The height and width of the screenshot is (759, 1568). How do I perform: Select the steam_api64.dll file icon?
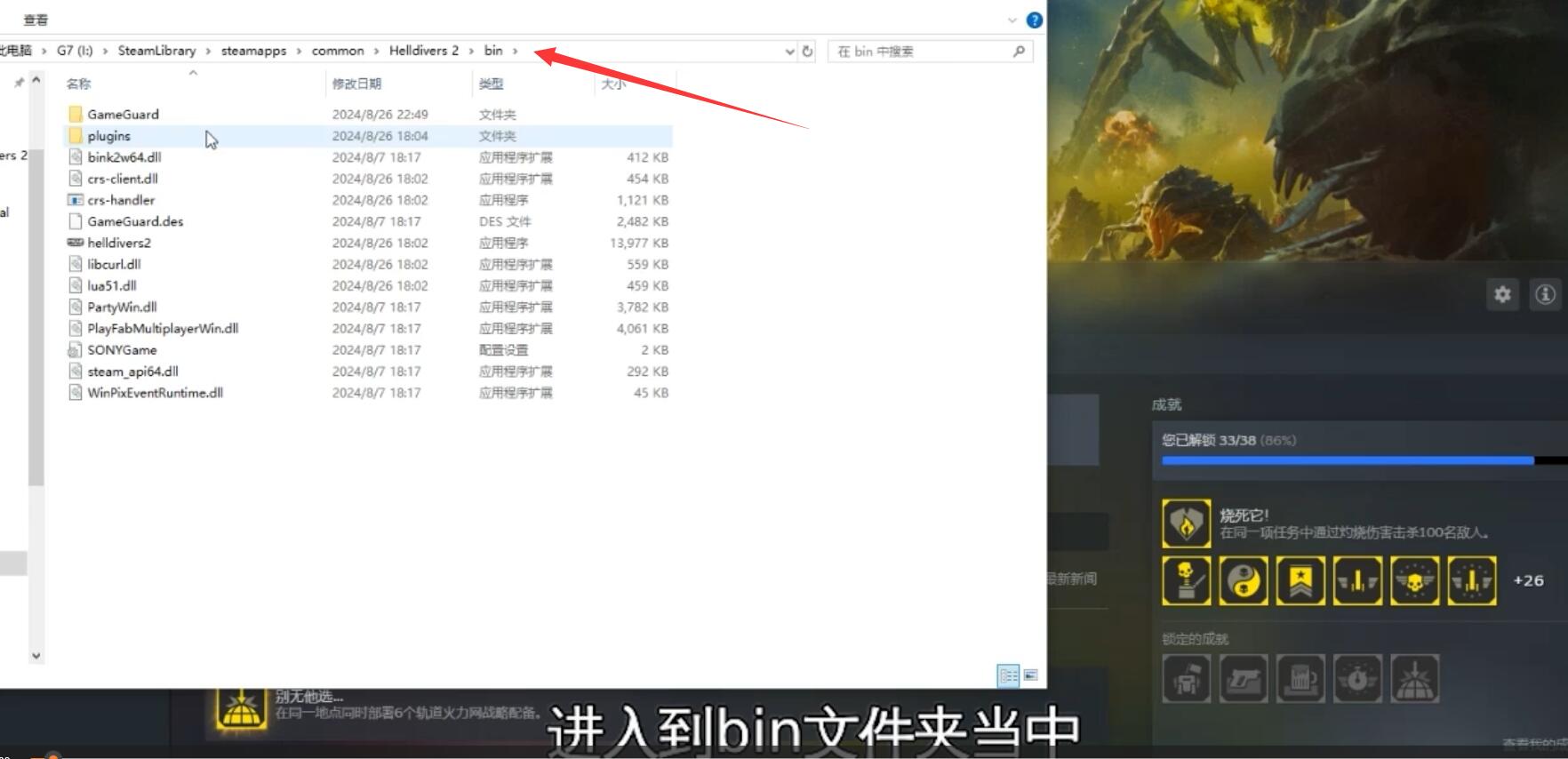coord(76,372)
